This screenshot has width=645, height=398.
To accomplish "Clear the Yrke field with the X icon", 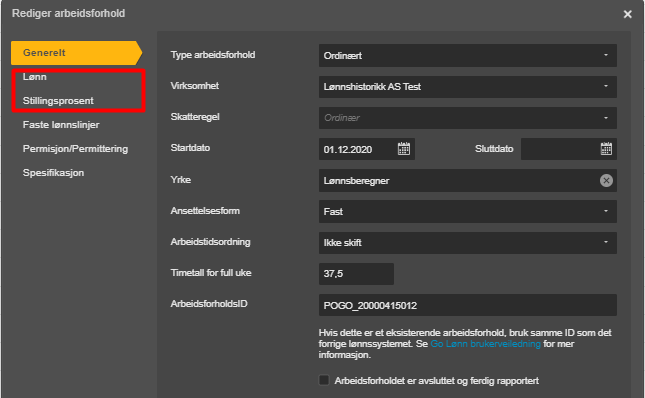I will click(x=606, y=180).
